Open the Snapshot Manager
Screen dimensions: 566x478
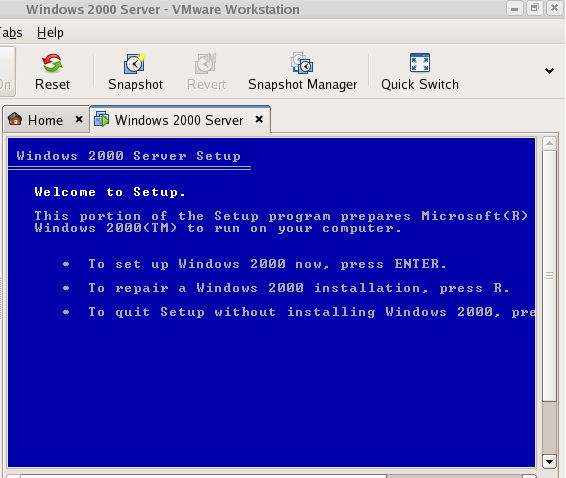coord(302,72)
